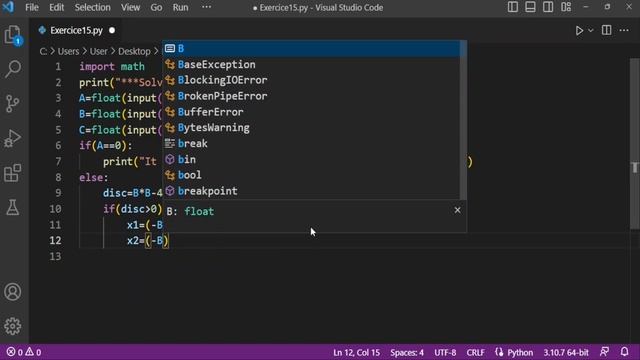
Task: Select interpreter 3.10.7 64-bit
Action: (566, 352)
